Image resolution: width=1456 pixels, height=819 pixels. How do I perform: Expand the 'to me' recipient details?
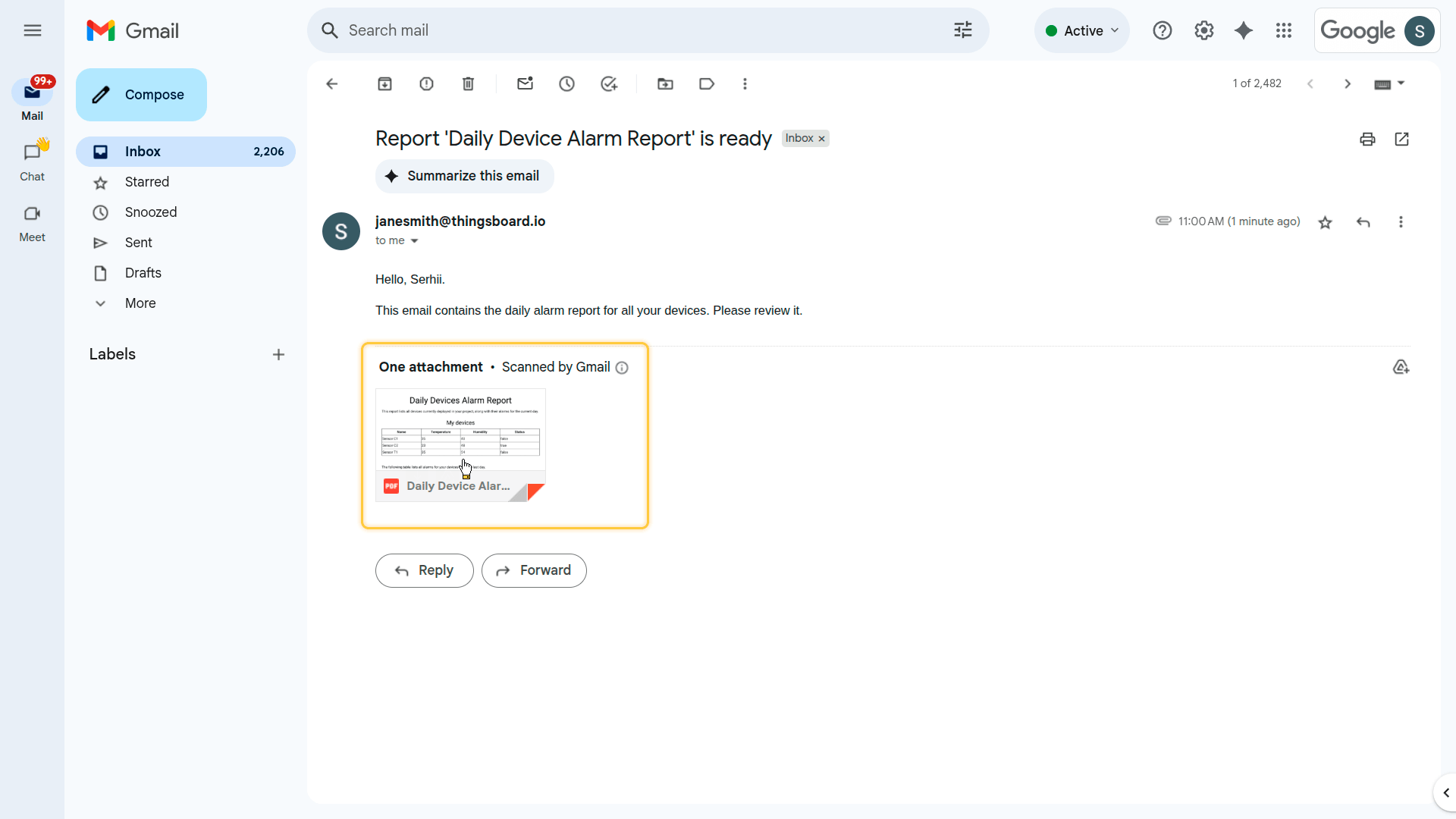point(414,241)
